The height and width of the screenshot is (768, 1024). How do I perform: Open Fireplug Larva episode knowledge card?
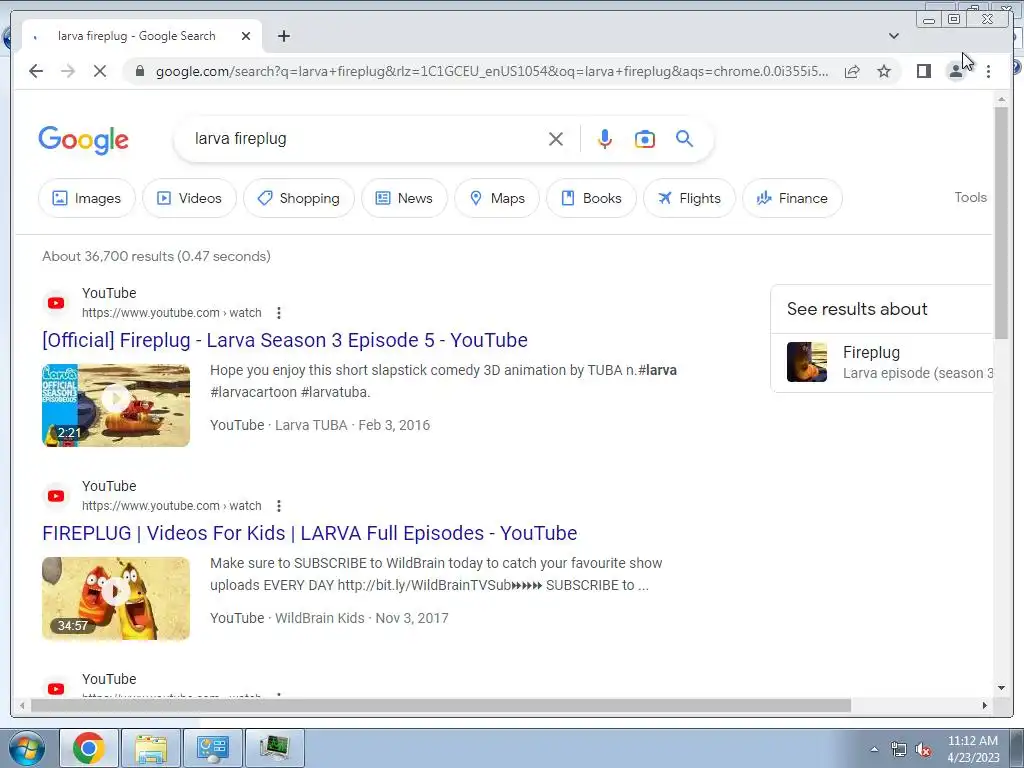[882, 362]
